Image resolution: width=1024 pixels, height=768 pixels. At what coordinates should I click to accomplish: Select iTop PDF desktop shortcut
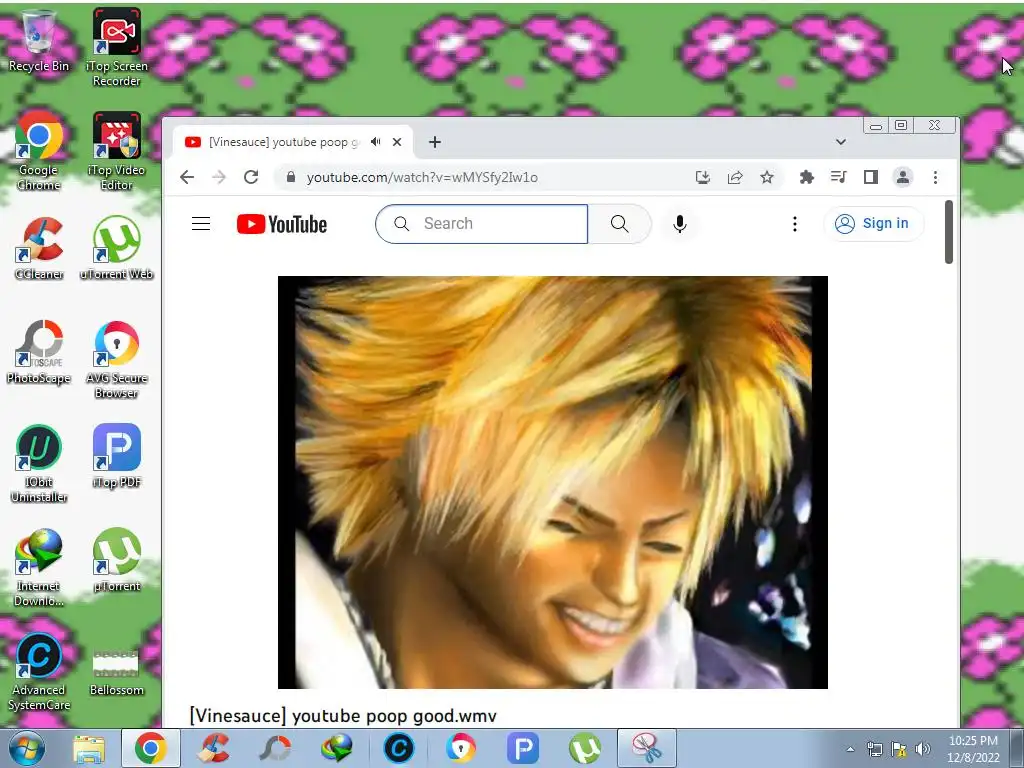coord(116,456)
